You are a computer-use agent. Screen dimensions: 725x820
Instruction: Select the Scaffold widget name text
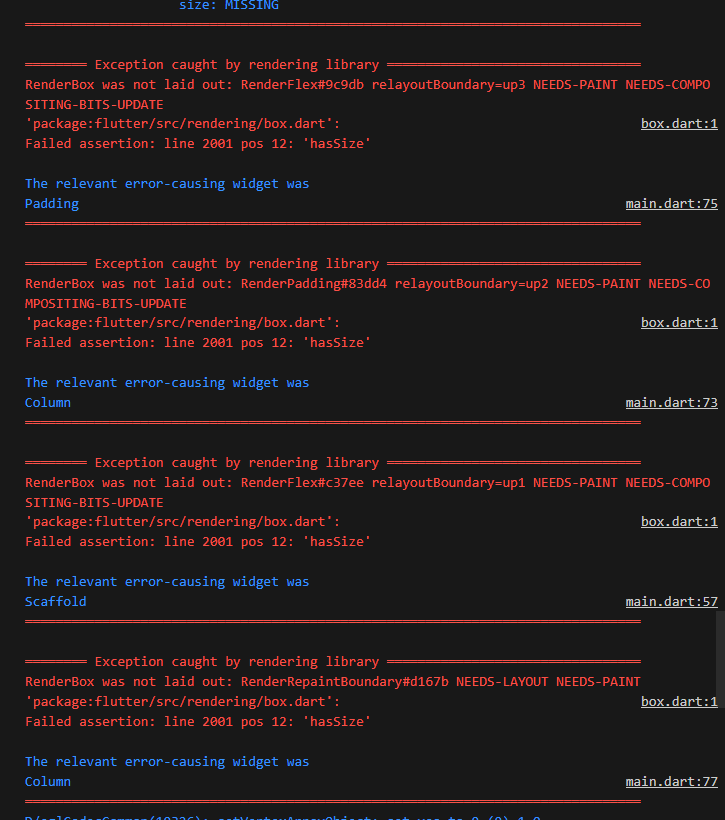pyautogui.click(x=55, y=601)
